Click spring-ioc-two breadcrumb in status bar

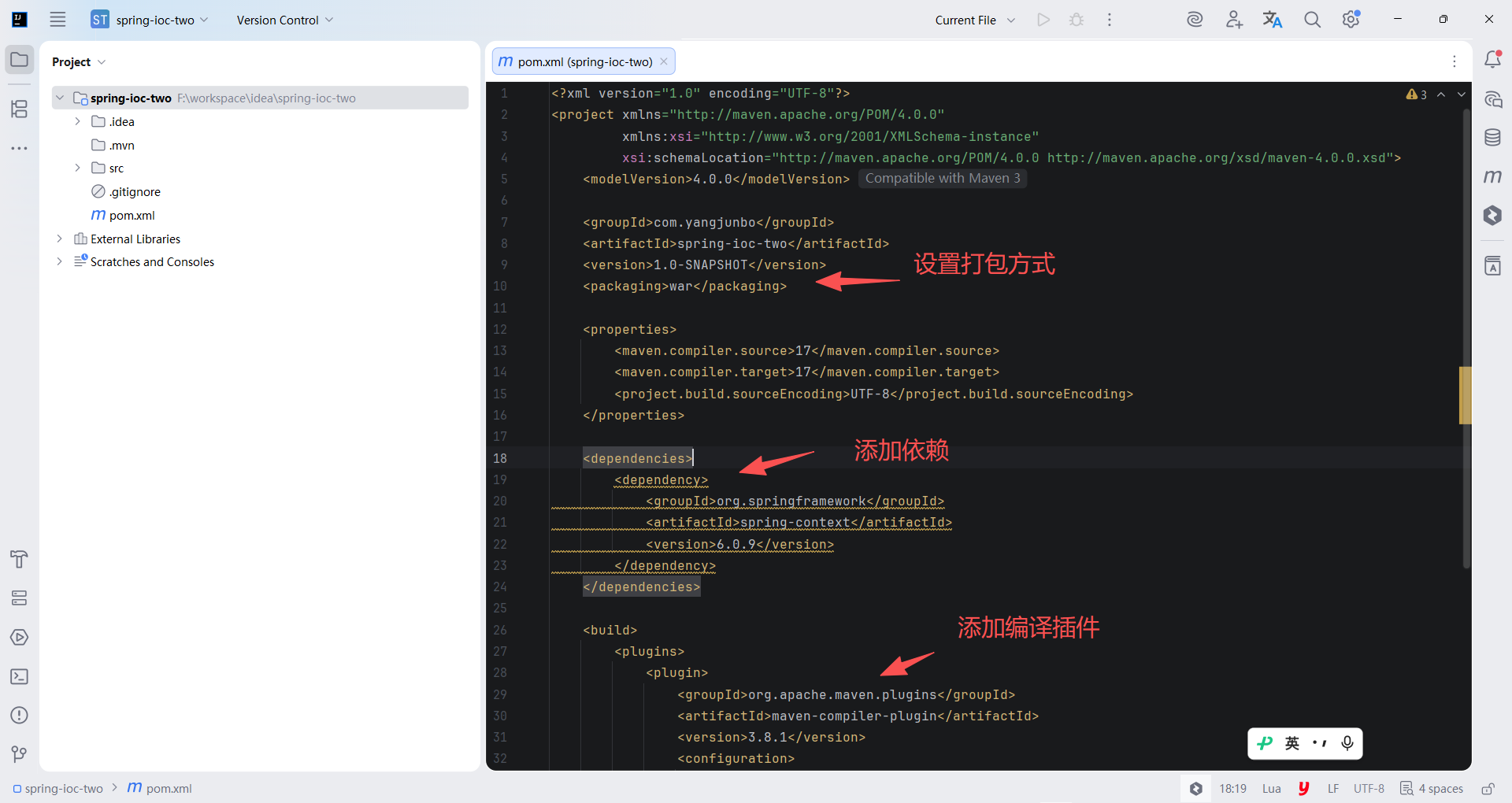[x=57, y=789]
